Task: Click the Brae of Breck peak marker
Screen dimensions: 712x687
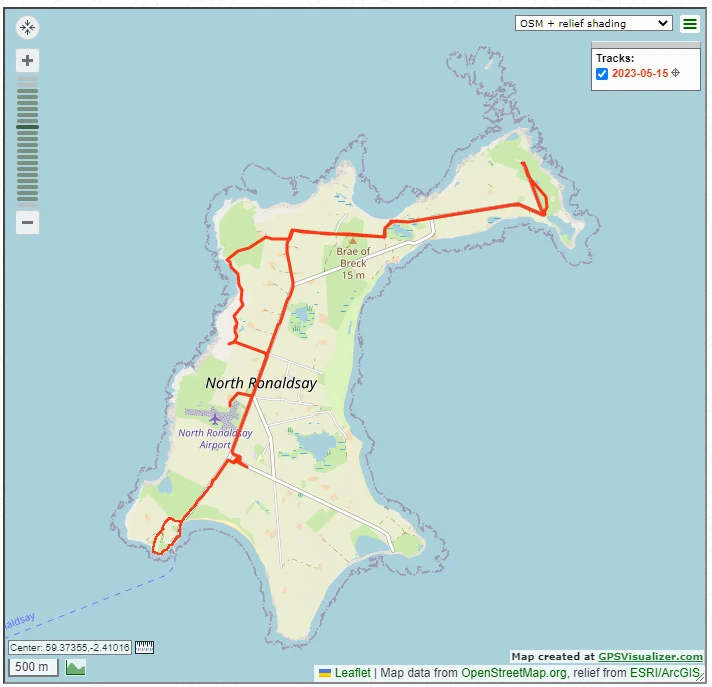Action: click(x=353, y=241)
